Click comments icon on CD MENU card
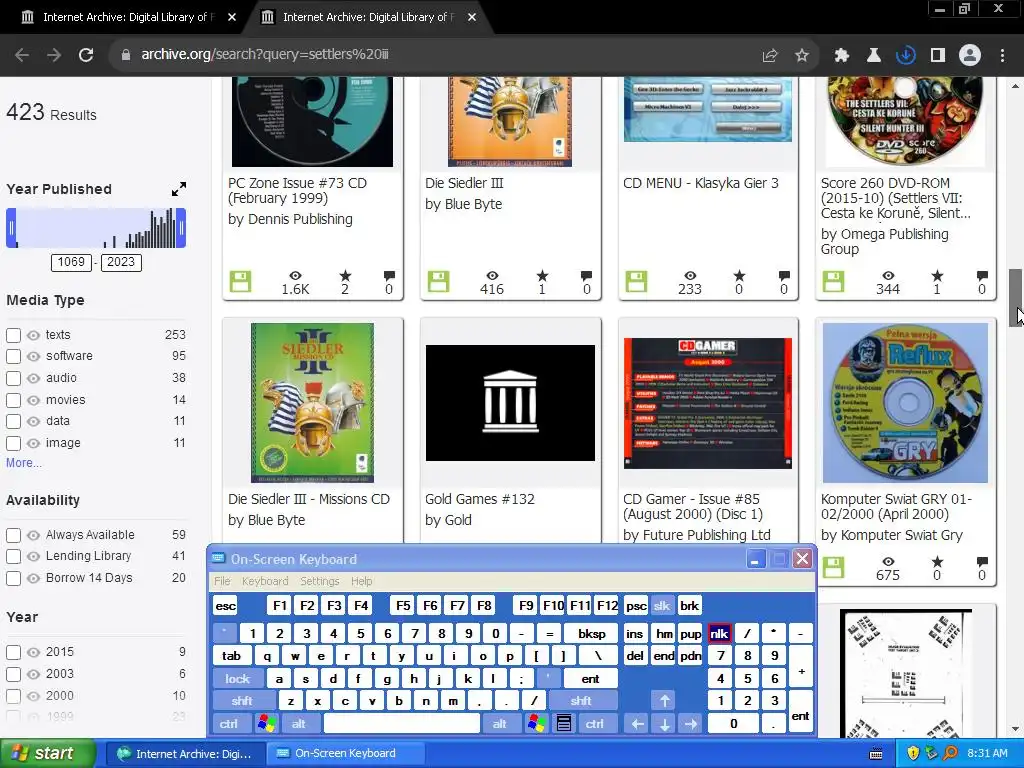This screenshot has height=768, width=1024. point(784,276)
